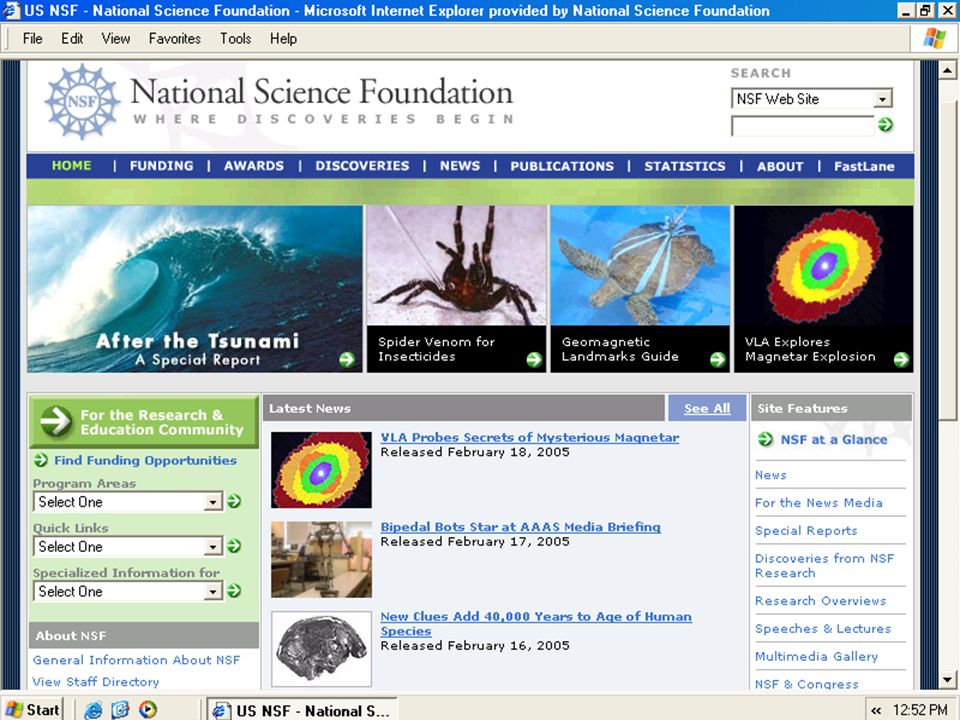The width and height of the screenshot is (960, 720).
Task: Go to the NEWS nav tab
Action: pos(460,166)
